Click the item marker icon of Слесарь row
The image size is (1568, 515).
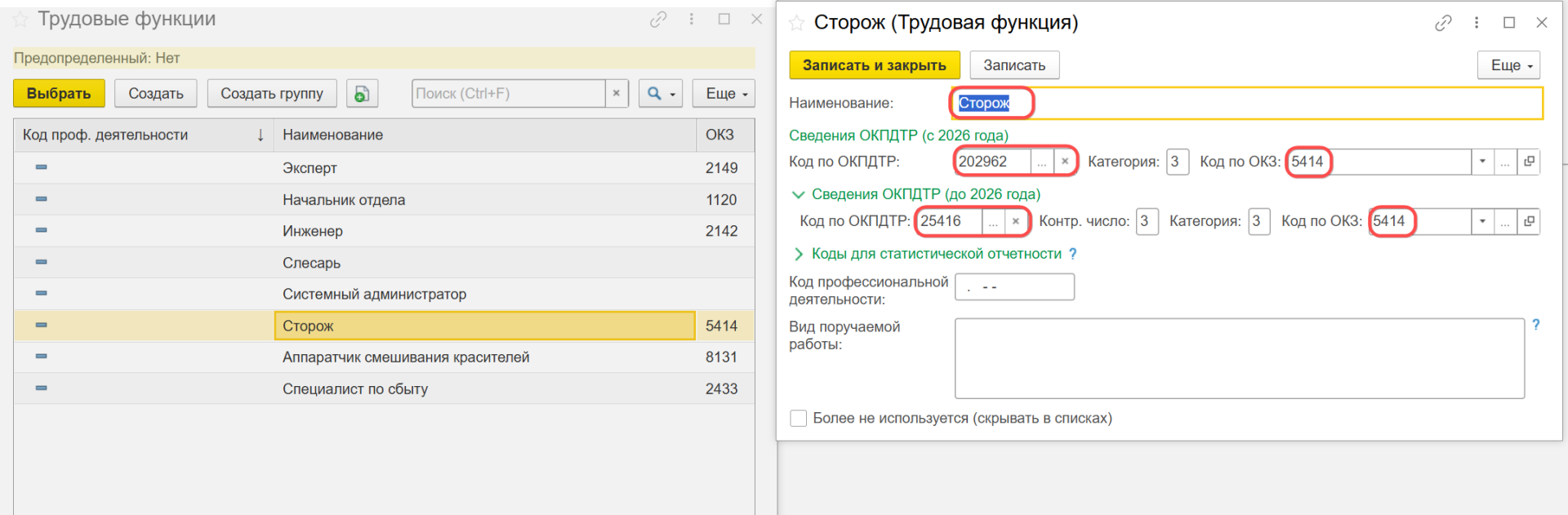click(x=42, y=262)
